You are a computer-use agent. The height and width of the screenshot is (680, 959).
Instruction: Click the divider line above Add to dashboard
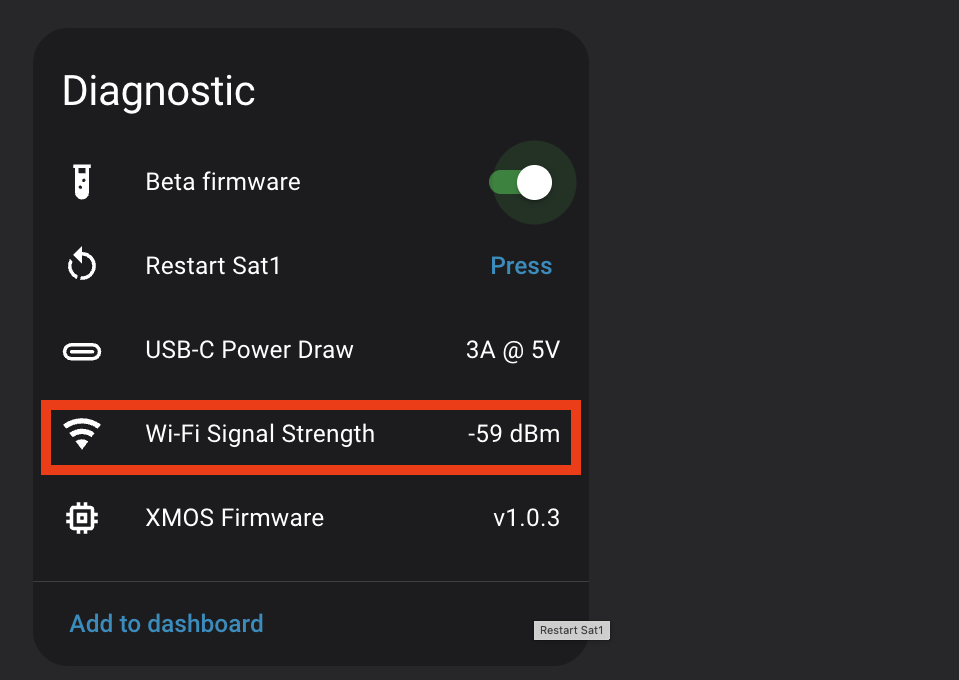[x=310, y=581]
